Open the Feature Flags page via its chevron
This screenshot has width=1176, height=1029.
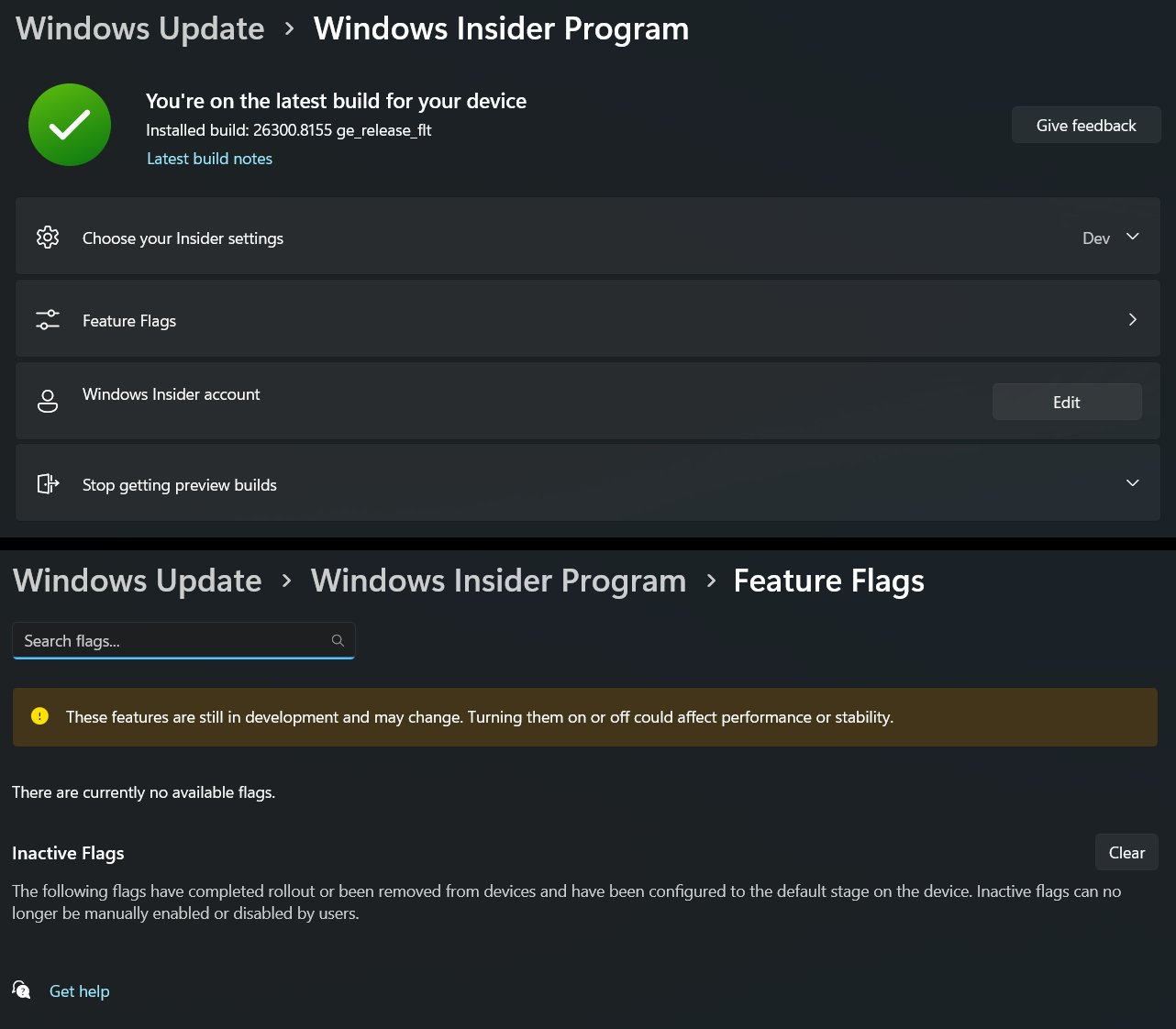pos(1133,319)
